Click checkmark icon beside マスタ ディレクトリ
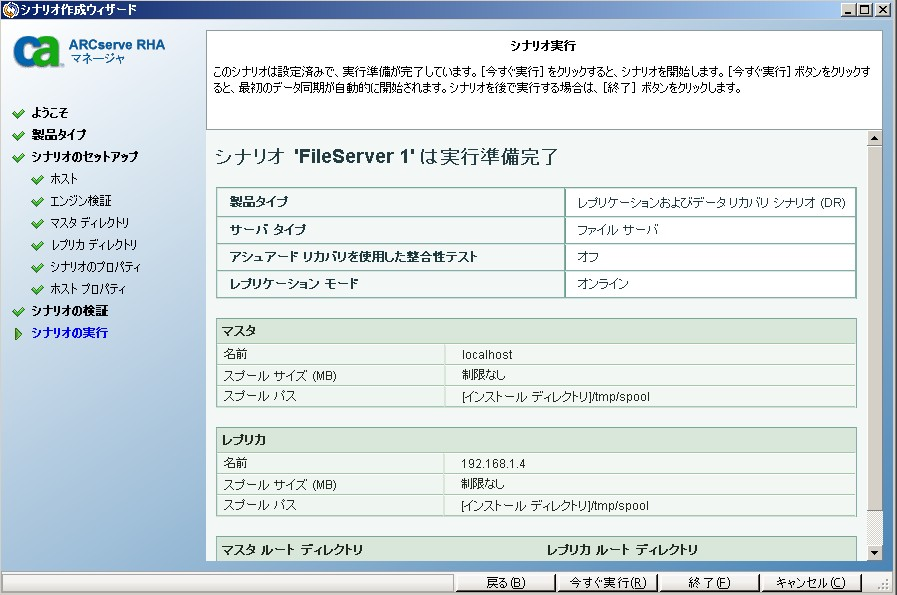The height and width of the screenshot is (595, 897). tap(38, 223)
